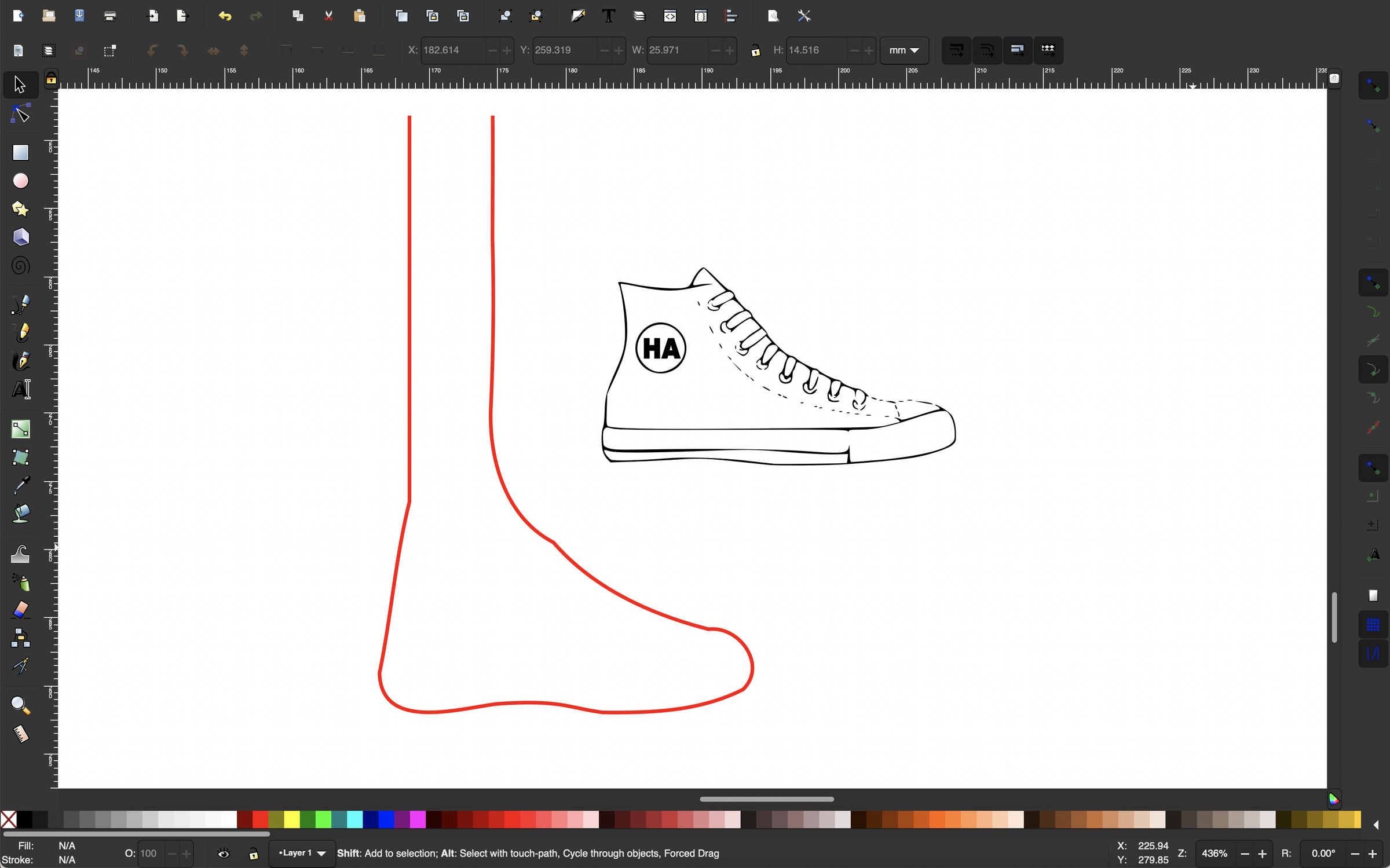Pick the black palette swatch
This screenshot has width=1390, height=868.
click(x=24, y=819)
